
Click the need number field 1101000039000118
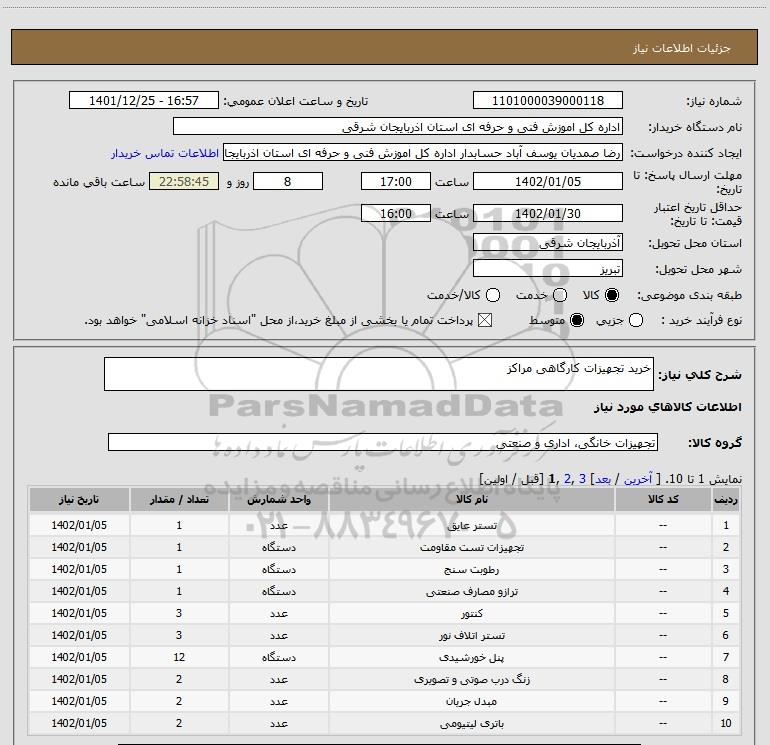[x=548, y=100]
